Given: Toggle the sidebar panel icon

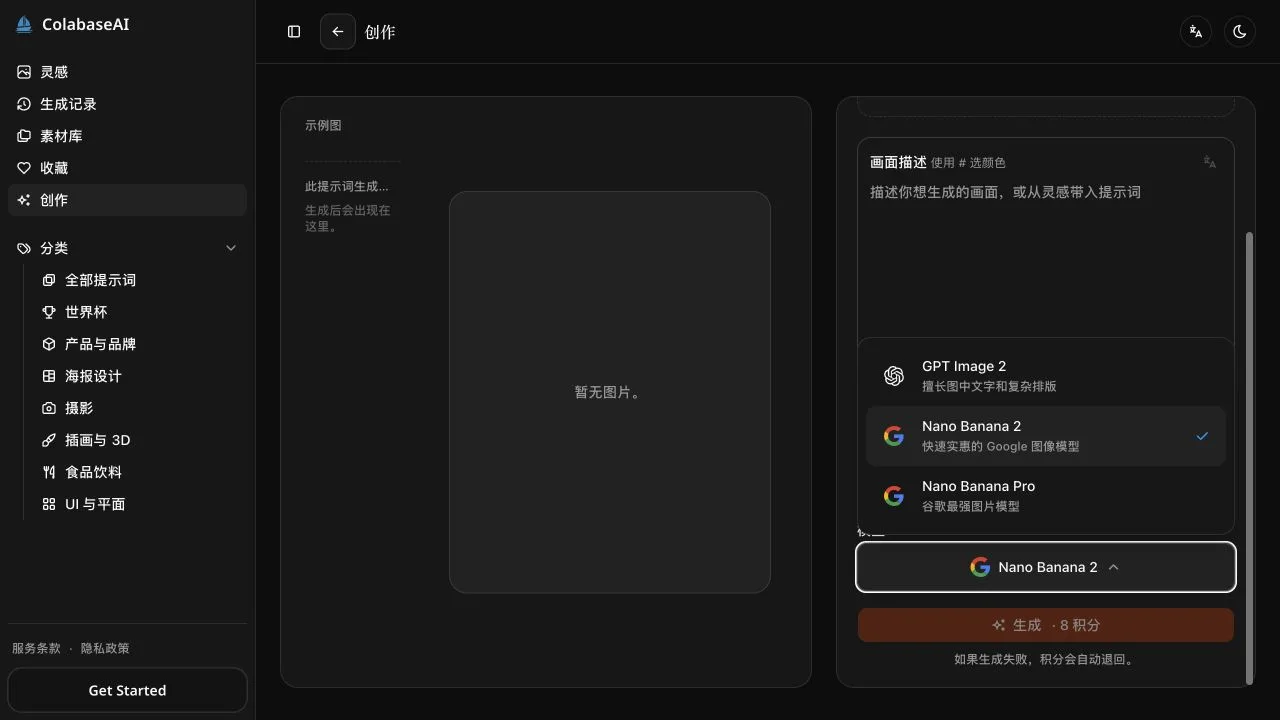Looking at the screenshot, I should pyautogui.click(x=294, y=32).
